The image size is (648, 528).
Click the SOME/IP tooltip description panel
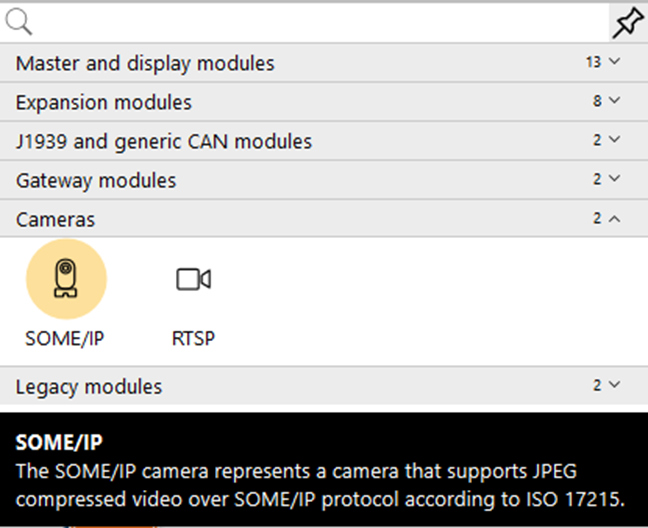click(324, 469)
